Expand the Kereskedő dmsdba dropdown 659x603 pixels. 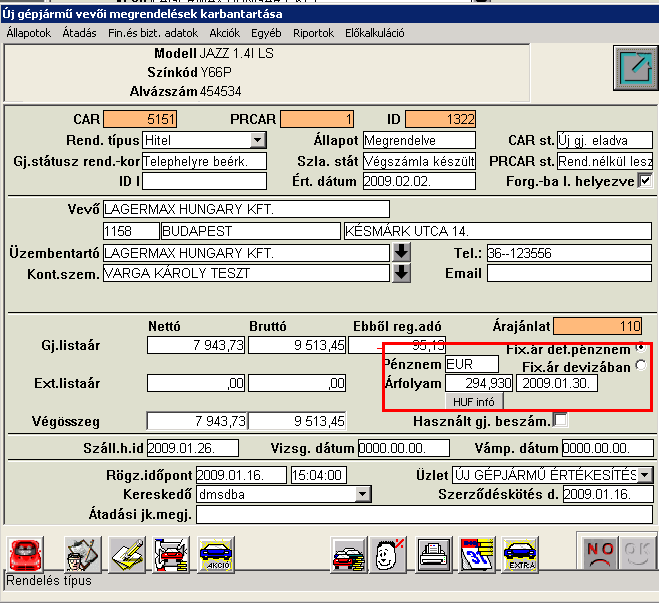pyautogui.click(x=362, y=494)
